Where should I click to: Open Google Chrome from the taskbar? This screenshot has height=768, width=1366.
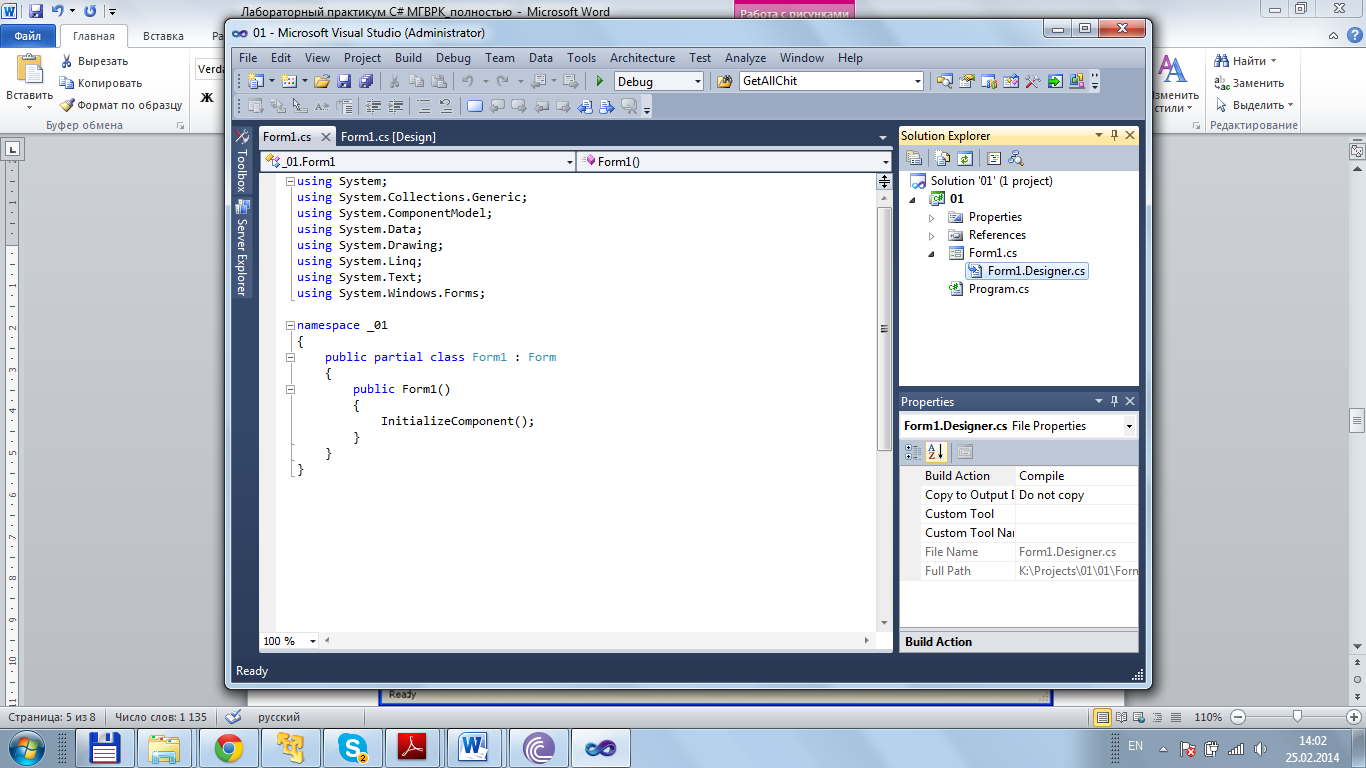click(229, 747)
